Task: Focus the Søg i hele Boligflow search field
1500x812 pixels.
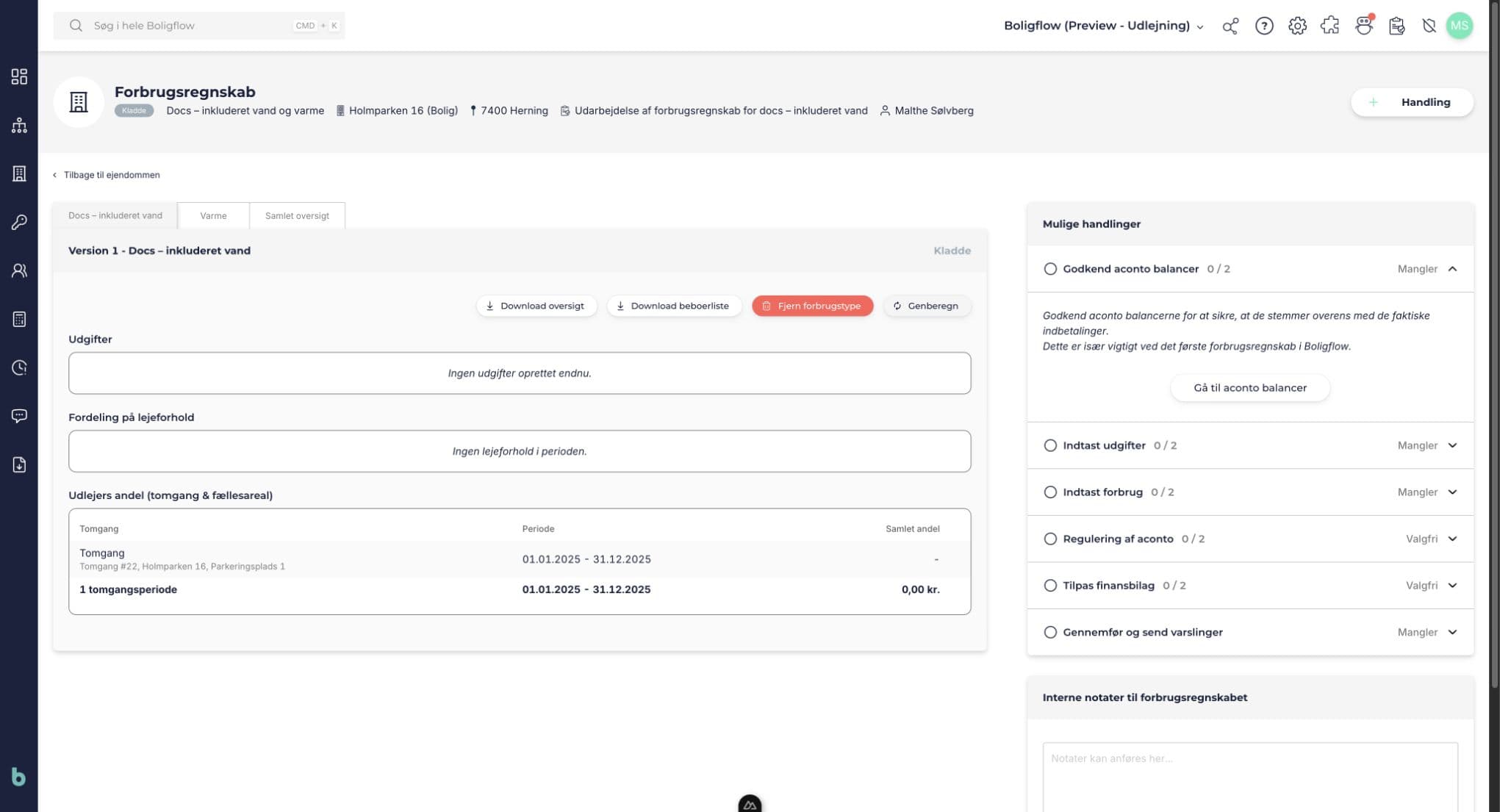Action: (x=199, y=26)
